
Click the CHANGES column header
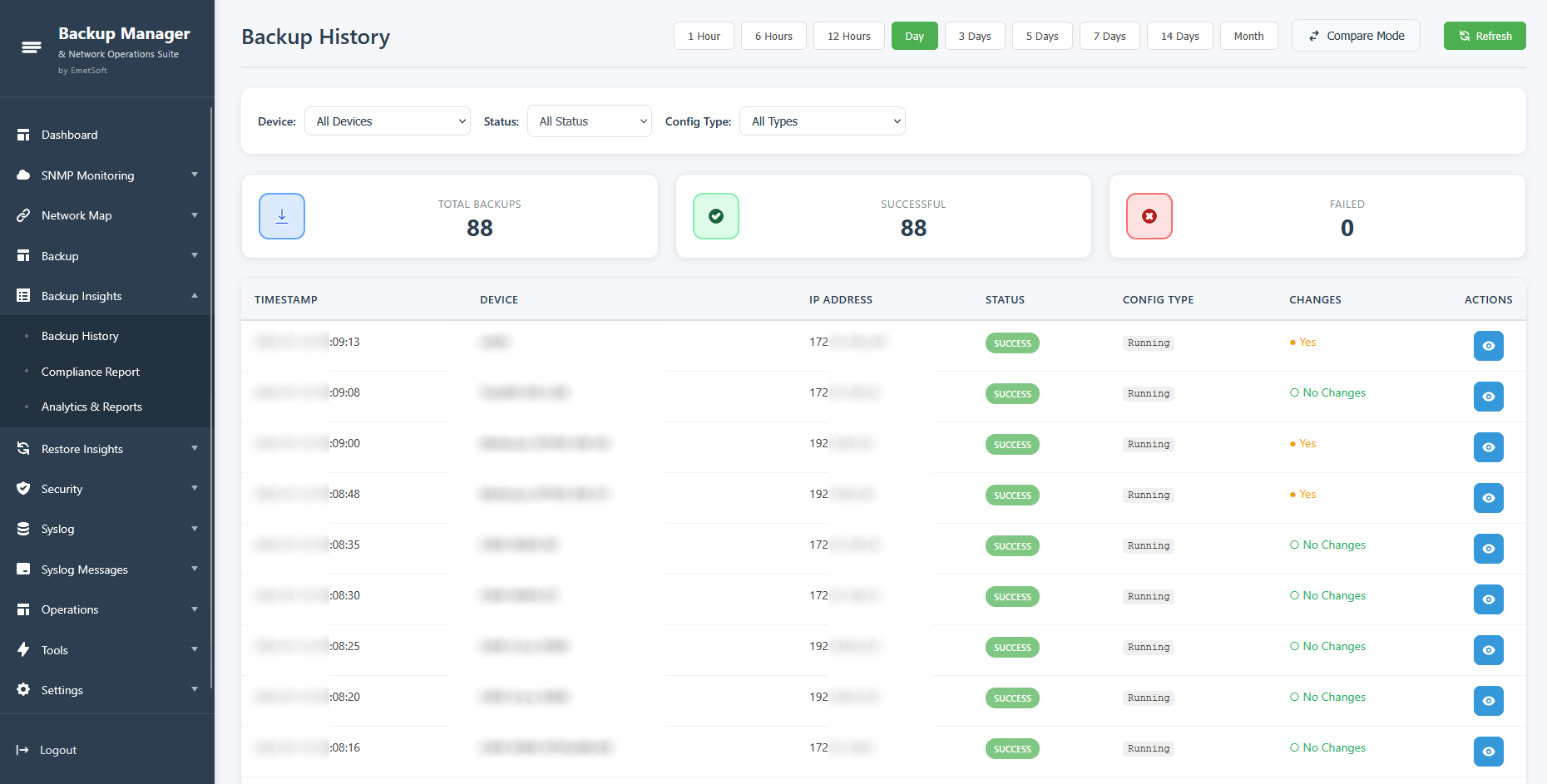click(1315, 299)
